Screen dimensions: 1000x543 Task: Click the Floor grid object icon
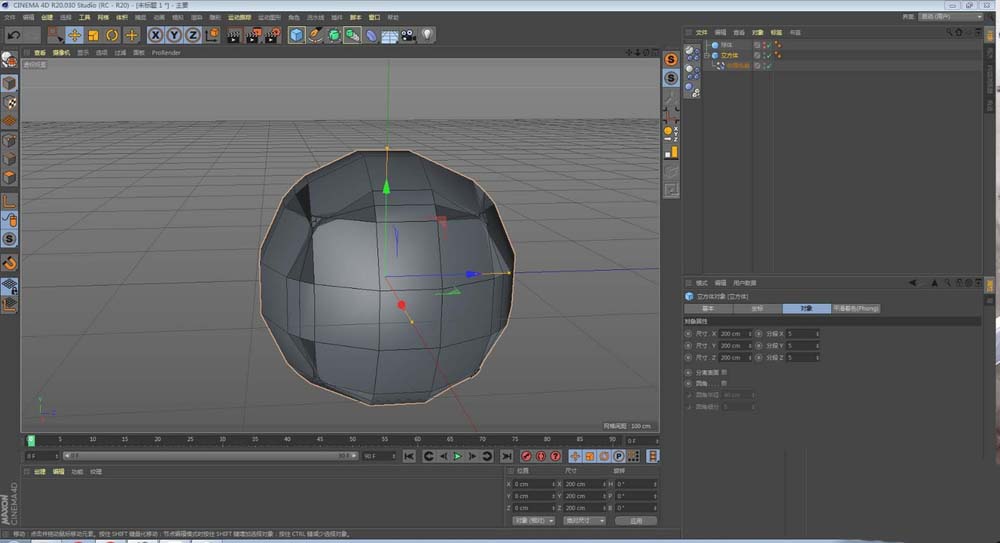(389, 35)
